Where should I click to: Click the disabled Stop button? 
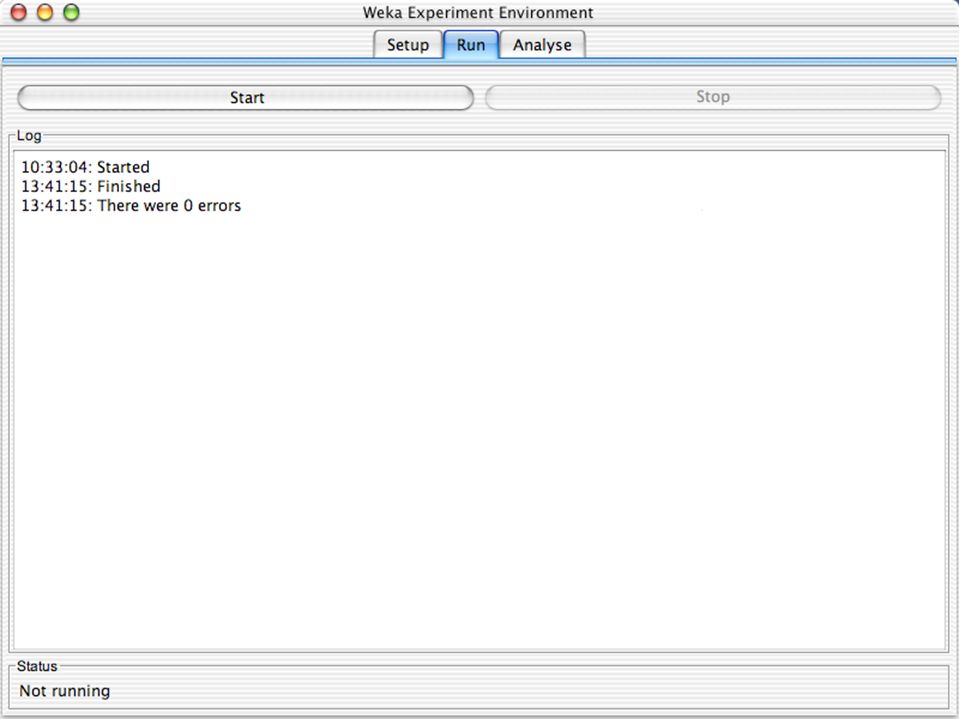coord(713,97)
